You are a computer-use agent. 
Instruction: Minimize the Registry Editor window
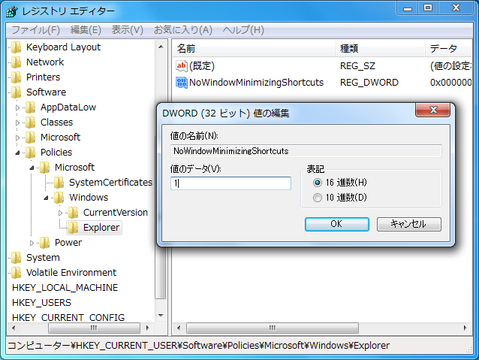(x=408, y=8)
